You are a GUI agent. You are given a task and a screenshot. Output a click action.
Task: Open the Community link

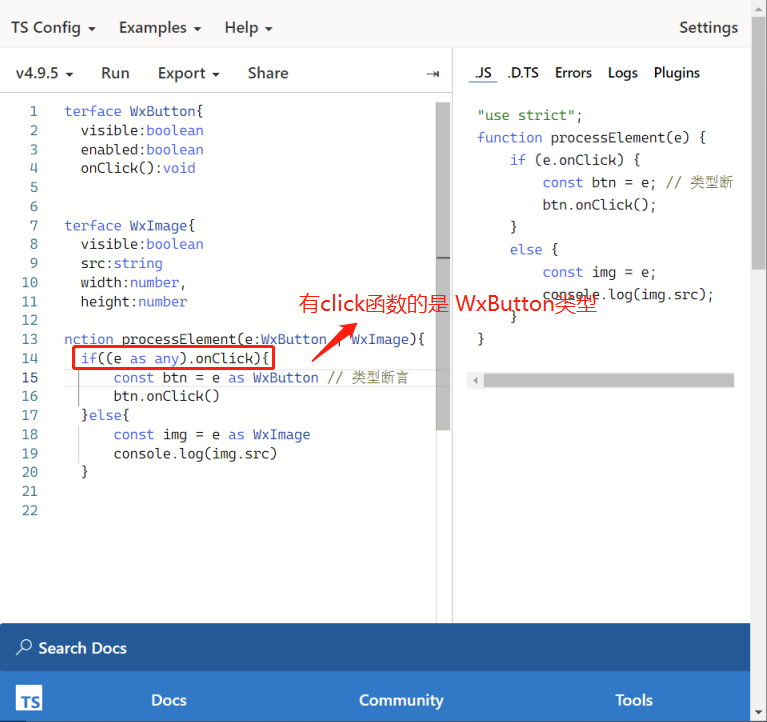tap(401, 700)
